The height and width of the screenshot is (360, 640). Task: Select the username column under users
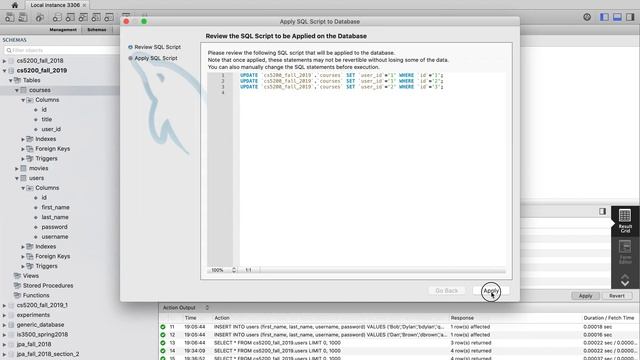(x=55, y=237)
